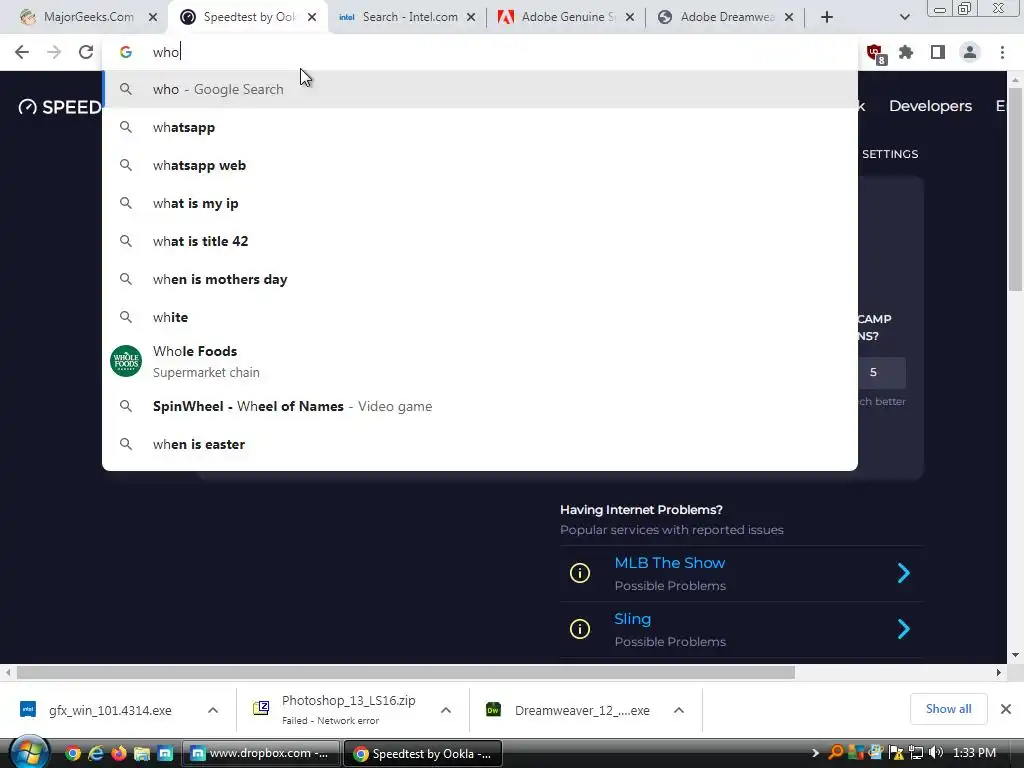Screen dimensions: 1024x768
Task: Close the MajorGeeks.Com tab
Action: coord(153,17)
